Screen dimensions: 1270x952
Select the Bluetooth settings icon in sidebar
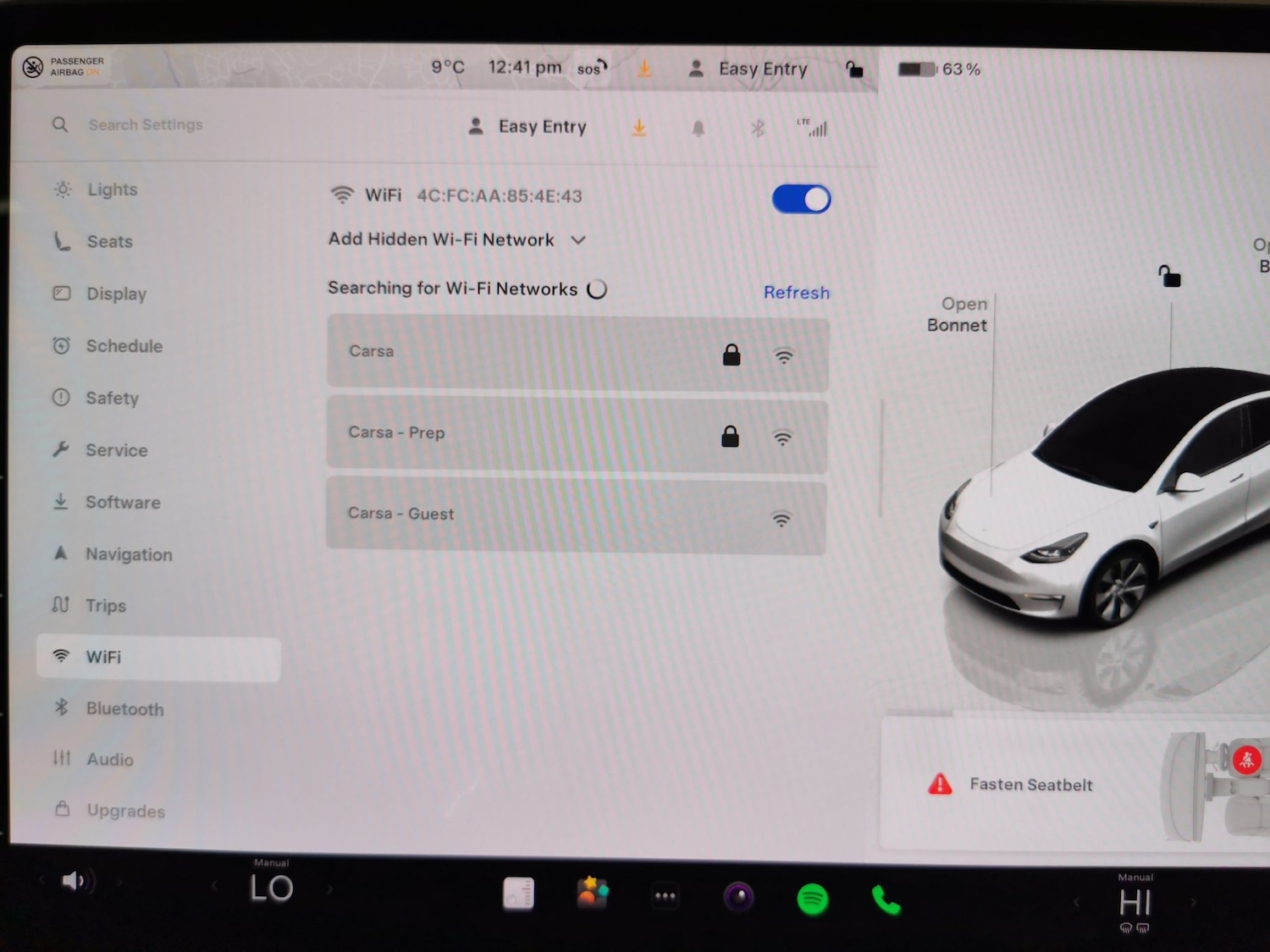(61, 708)
